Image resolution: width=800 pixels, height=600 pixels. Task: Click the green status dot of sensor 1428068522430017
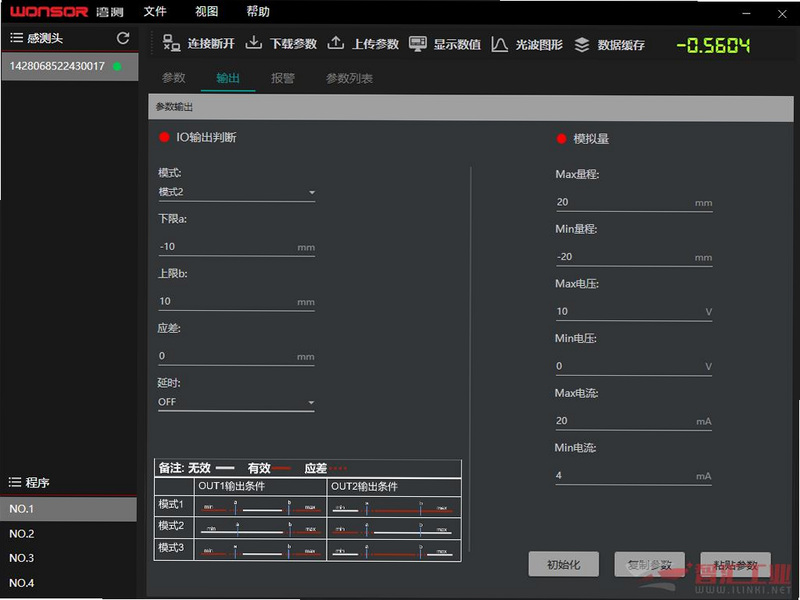point(117,66)
